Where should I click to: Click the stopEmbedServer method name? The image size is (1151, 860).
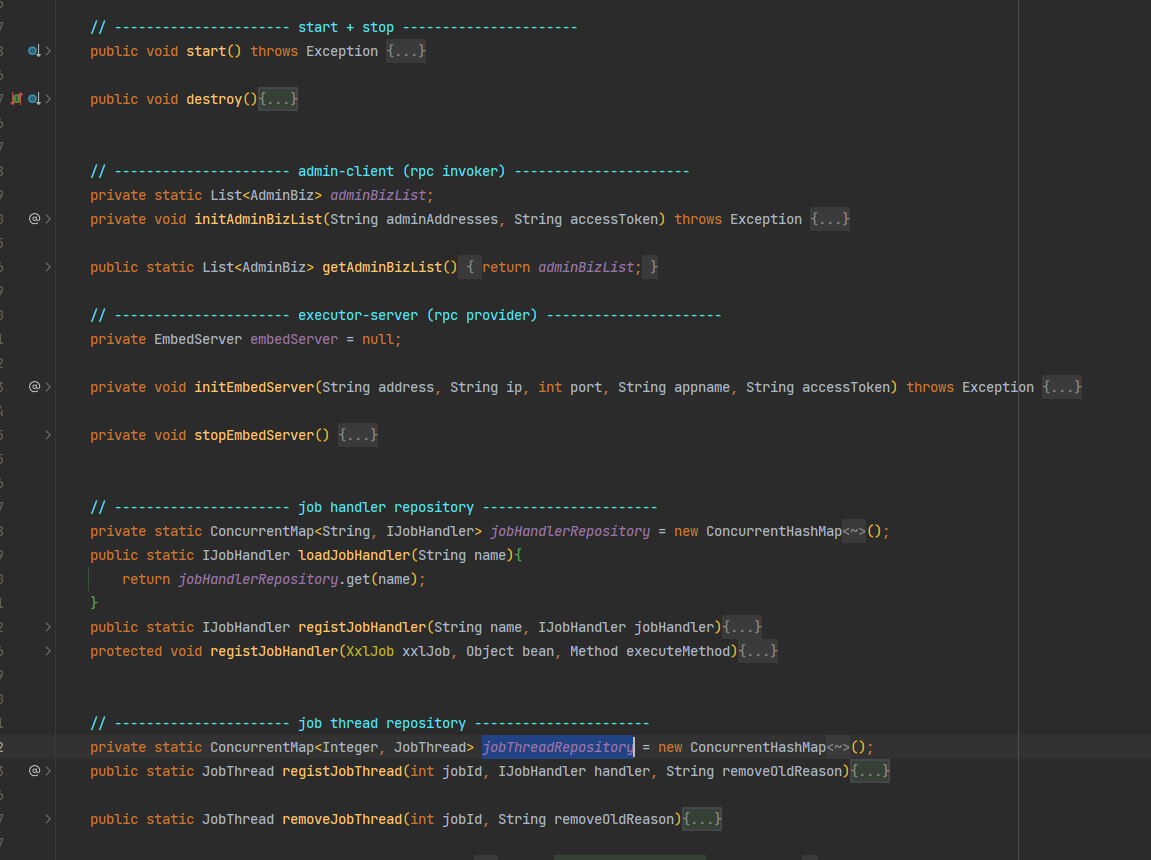(255, 435)
